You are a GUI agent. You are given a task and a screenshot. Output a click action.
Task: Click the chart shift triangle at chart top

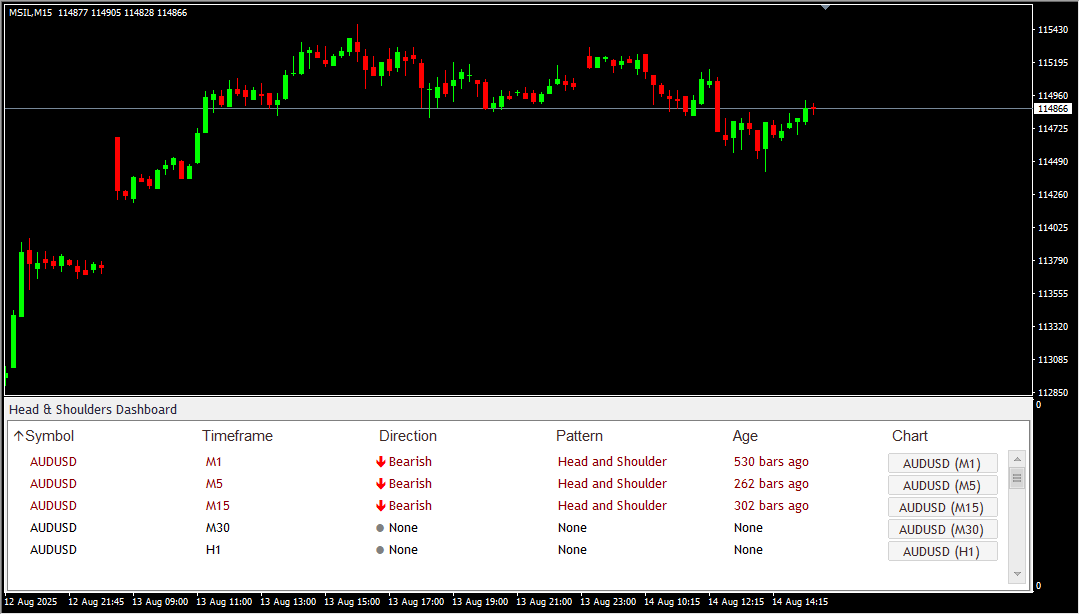point(825,7)
